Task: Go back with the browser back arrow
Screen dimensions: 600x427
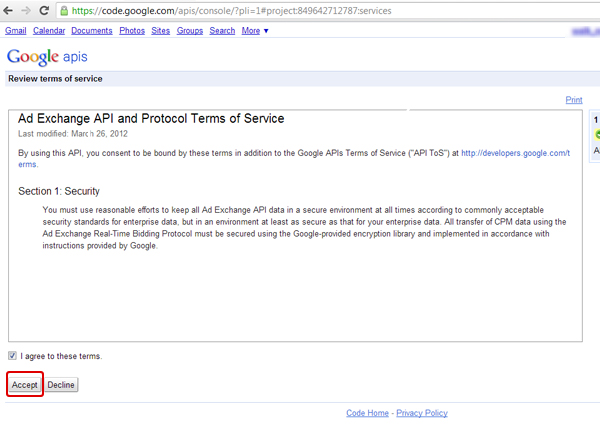Action: [x=8, y=11]
